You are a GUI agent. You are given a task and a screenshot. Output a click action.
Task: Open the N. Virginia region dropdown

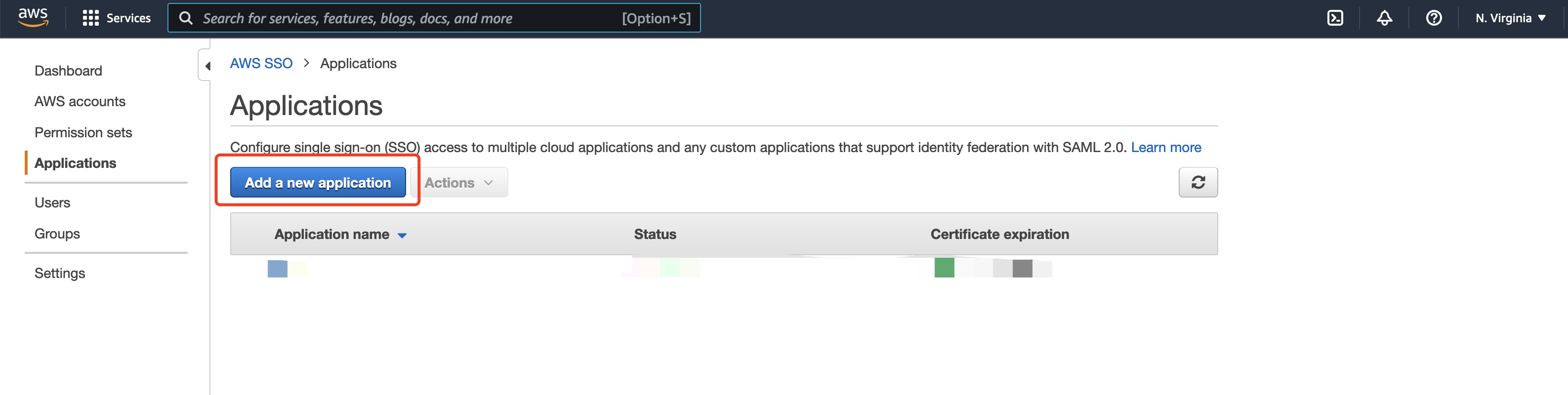tap(1510, 18)
